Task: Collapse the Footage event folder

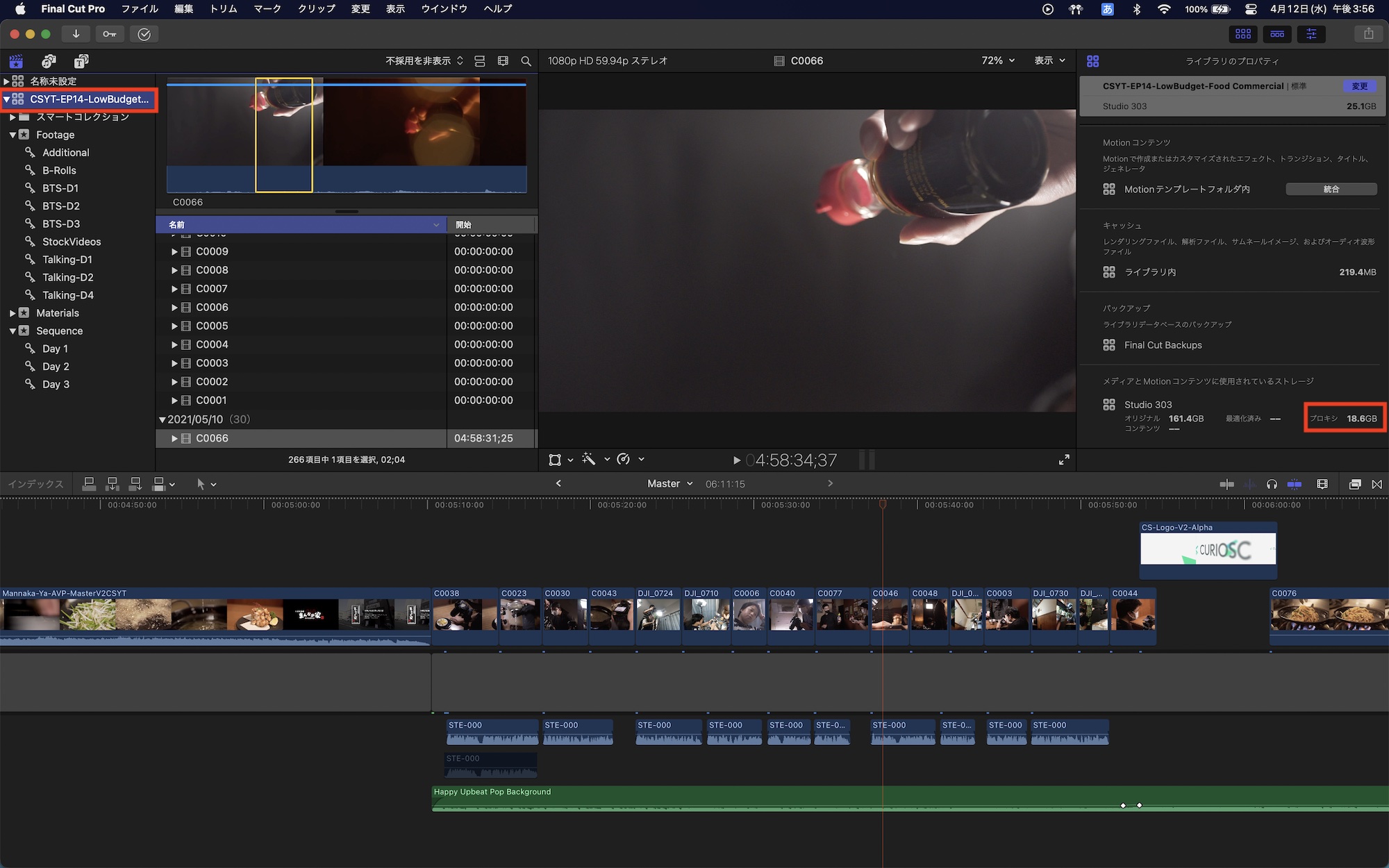Action: (13, 135)
